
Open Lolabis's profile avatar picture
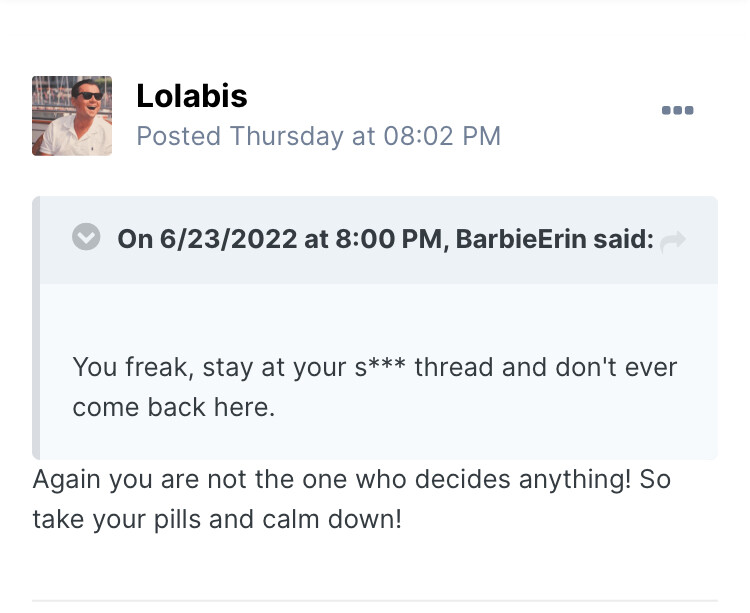tap(72, 116)
